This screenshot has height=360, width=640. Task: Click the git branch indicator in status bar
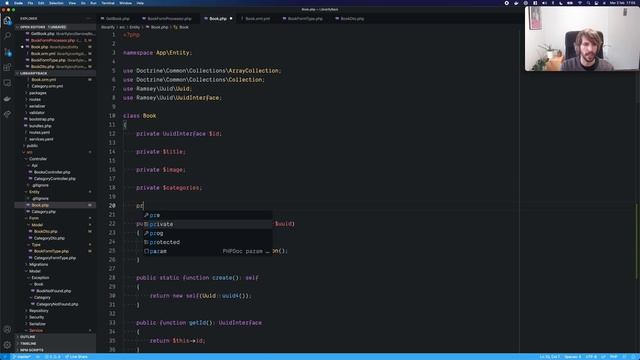(x=21, y=357)
